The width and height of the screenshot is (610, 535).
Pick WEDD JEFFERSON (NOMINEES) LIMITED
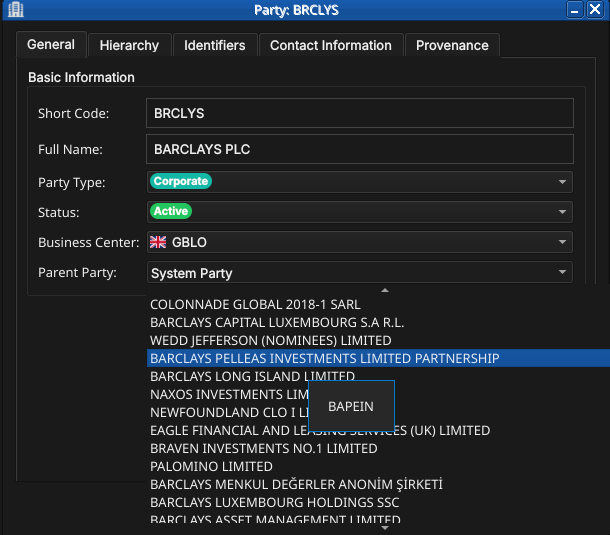click(378, 340)
